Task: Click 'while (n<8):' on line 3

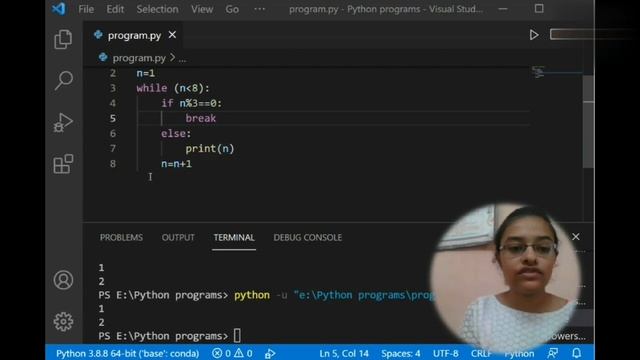Action: pyautogui.click(x=173, y=88)
